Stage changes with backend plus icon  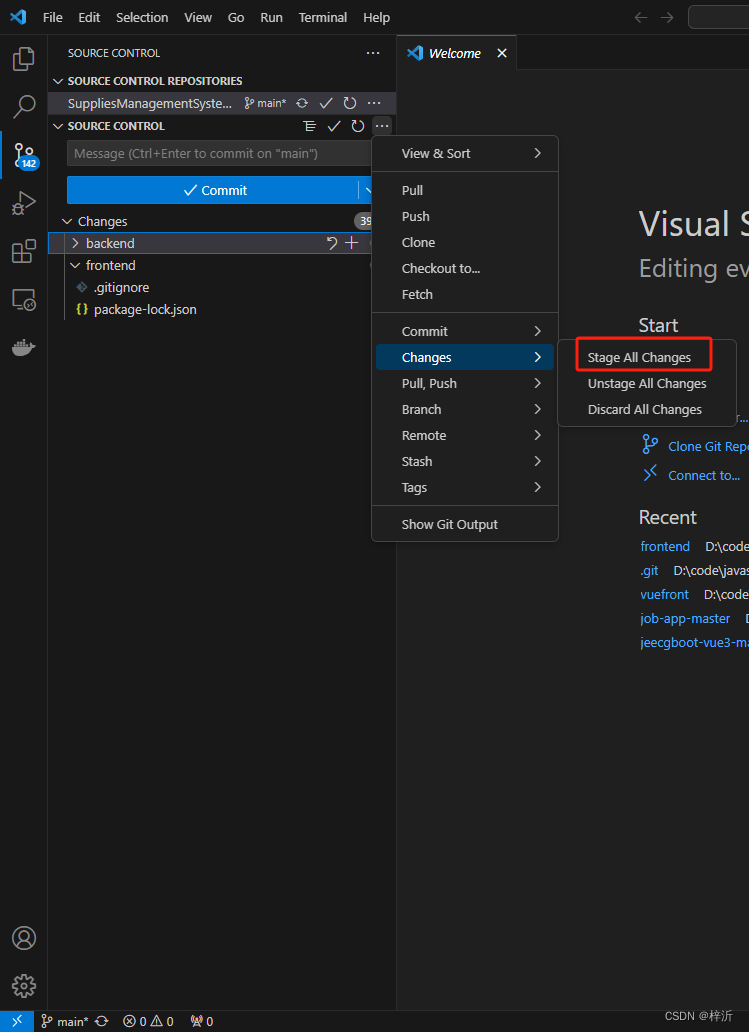coord(351,243)
